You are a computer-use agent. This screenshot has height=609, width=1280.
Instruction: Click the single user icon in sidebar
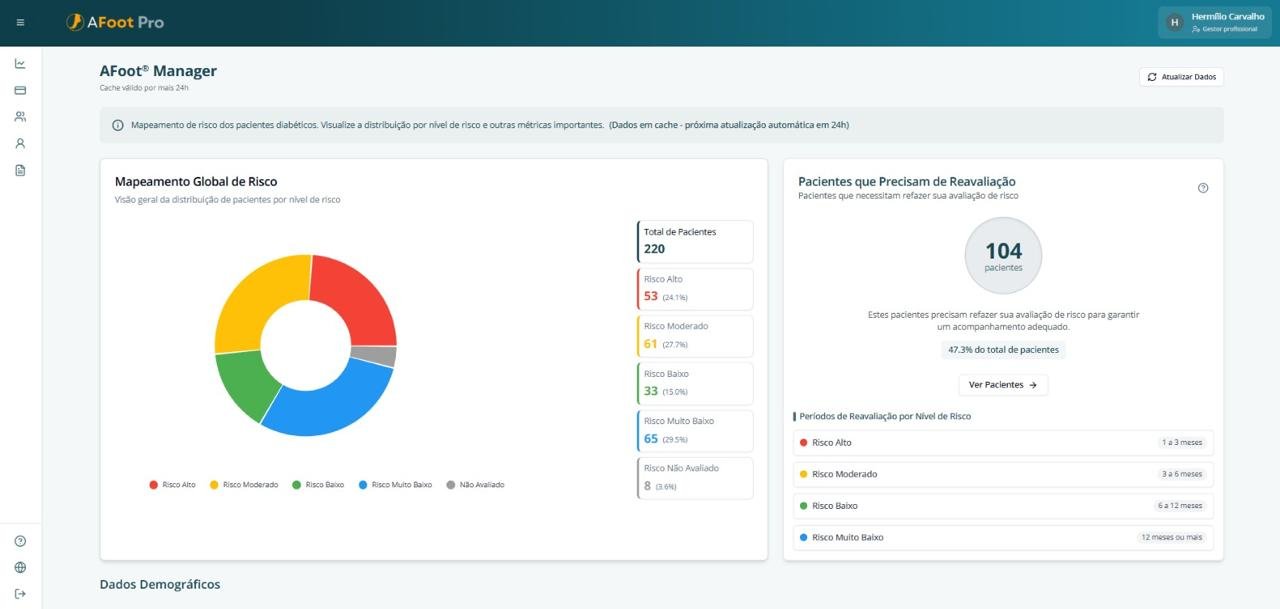click(20, 143)
